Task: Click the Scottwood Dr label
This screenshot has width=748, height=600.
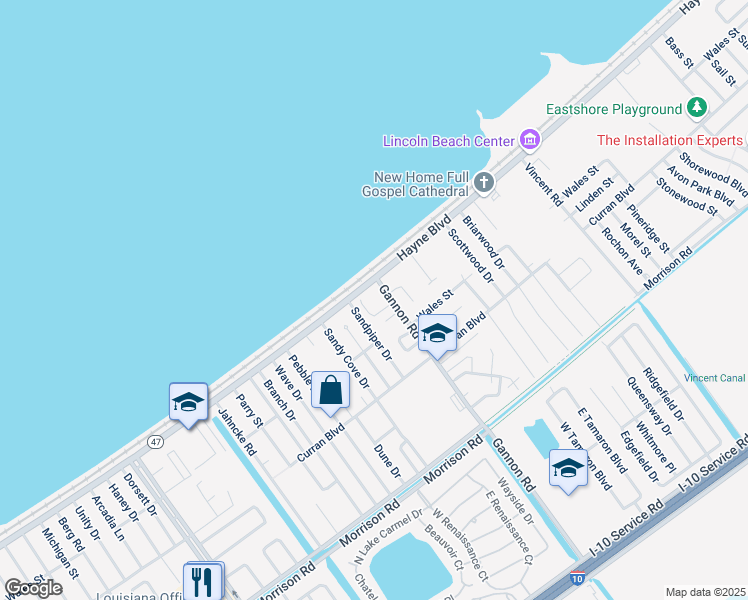Action: pos(470,256)
